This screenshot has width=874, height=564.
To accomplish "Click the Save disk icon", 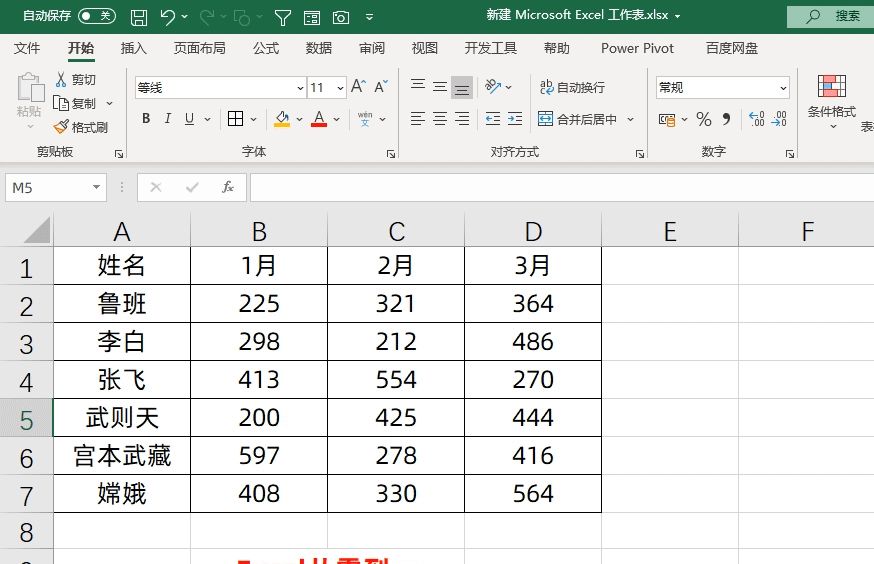I will coord(139,17).
